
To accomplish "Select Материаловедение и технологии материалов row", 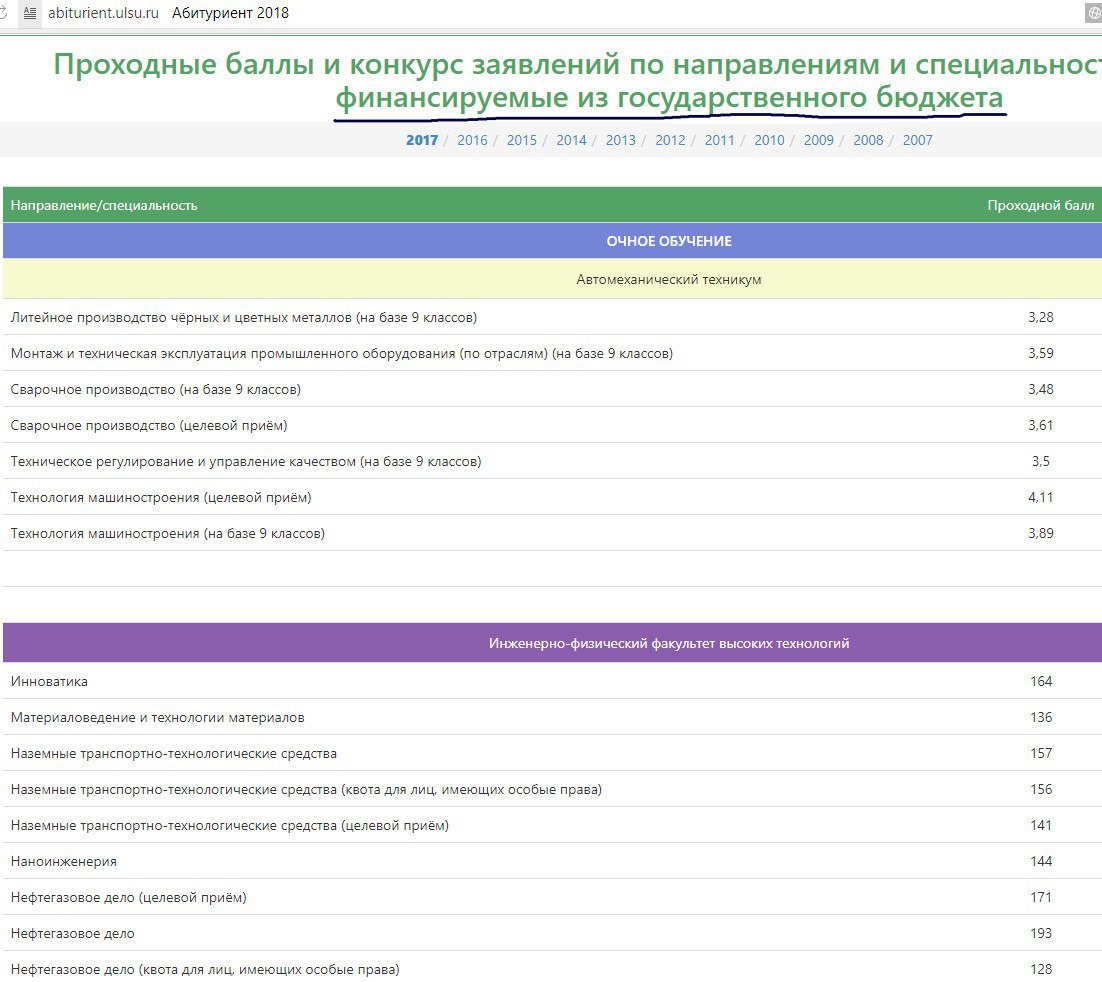I will click(x=552, y=717).
